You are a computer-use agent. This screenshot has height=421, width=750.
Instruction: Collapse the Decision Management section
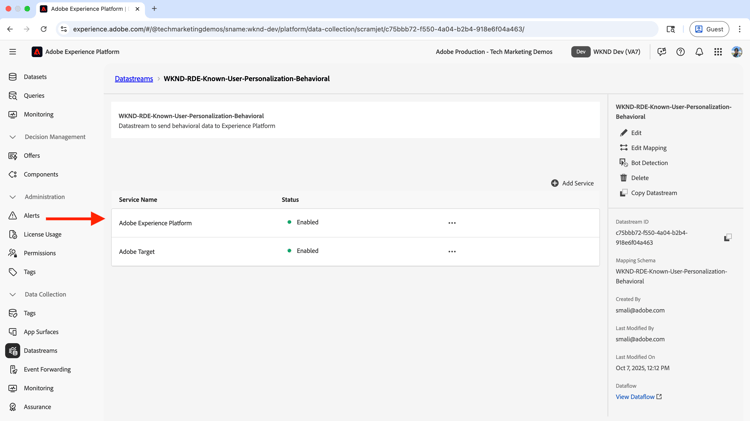click(13, 137)
